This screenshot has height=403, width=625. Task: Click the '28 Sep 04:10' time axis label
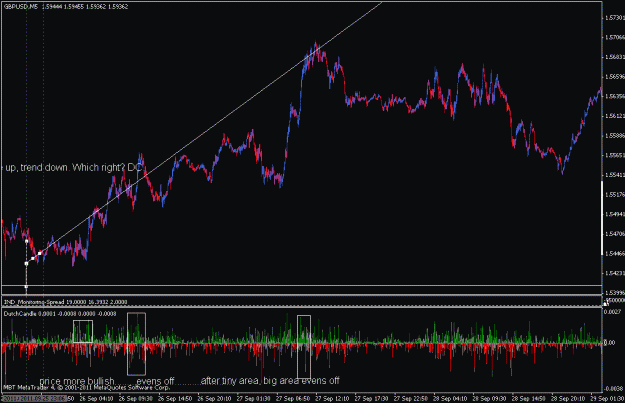[x=450, y=399]
